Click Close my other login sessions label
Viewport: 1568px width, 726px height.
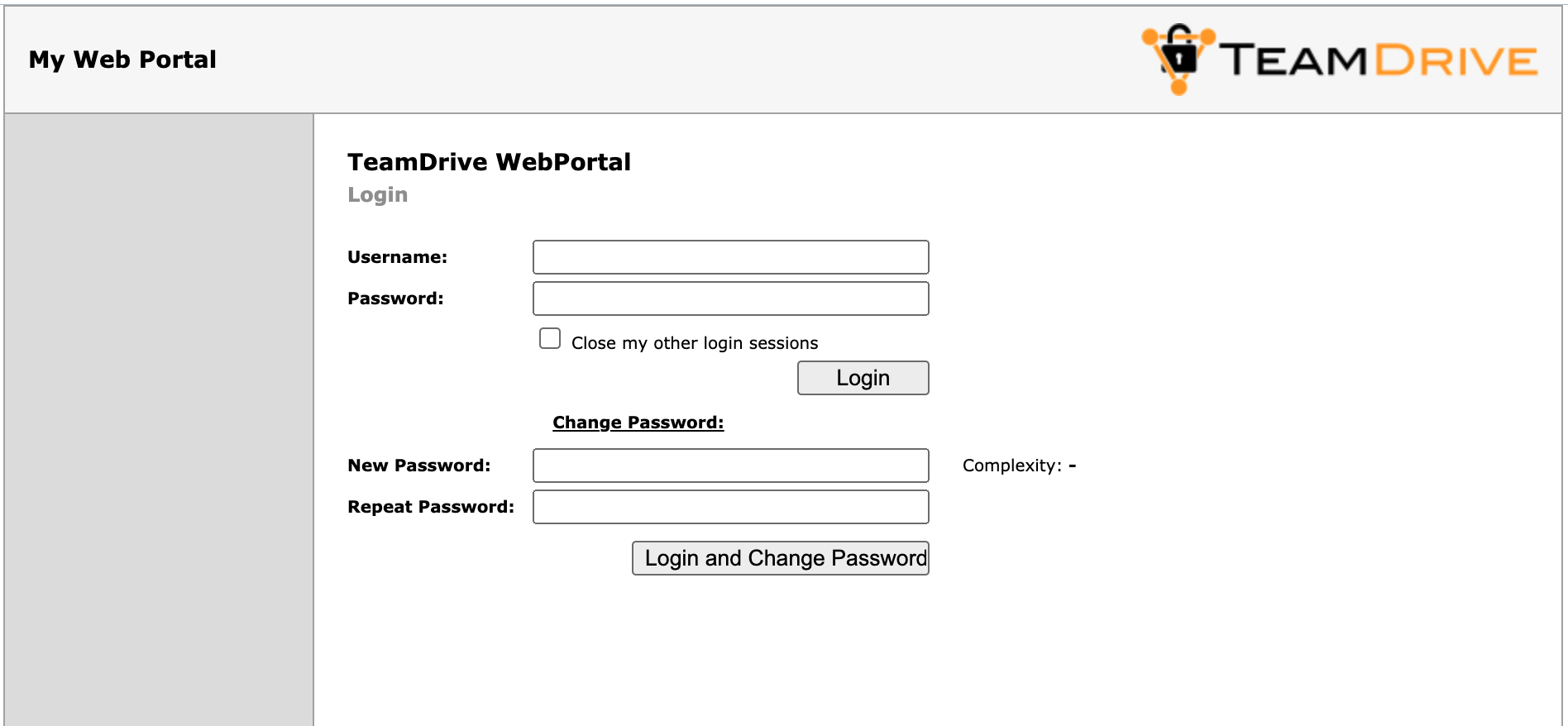point(695,343)
